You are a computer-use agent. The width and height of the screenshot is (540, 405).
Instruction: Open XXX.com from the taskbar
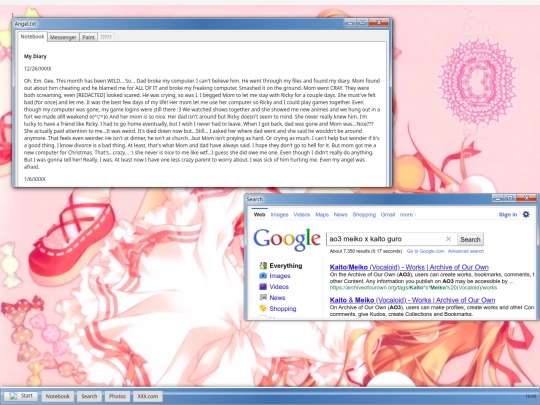click(x=148, y=396)
